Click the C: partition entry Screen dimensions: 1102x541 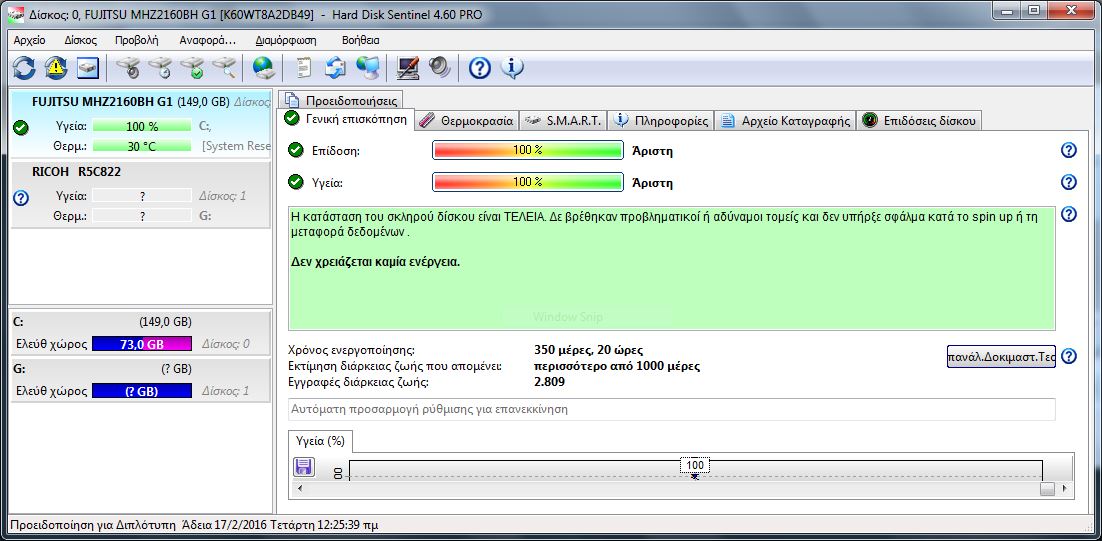coord(139,332)
